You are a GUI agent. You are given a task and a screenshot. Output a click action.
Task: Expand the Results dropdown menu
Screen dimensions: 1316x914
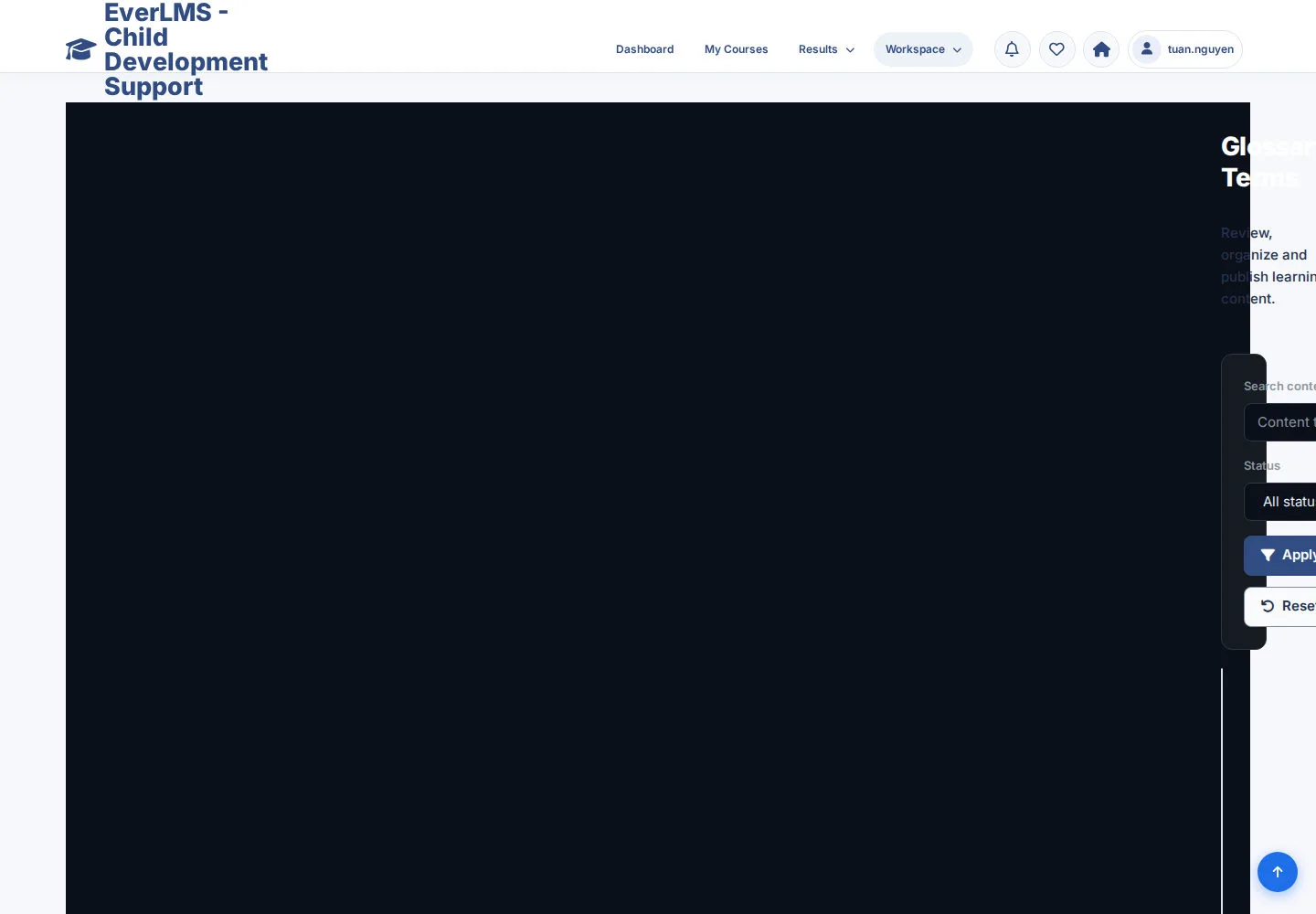[826, 49]
